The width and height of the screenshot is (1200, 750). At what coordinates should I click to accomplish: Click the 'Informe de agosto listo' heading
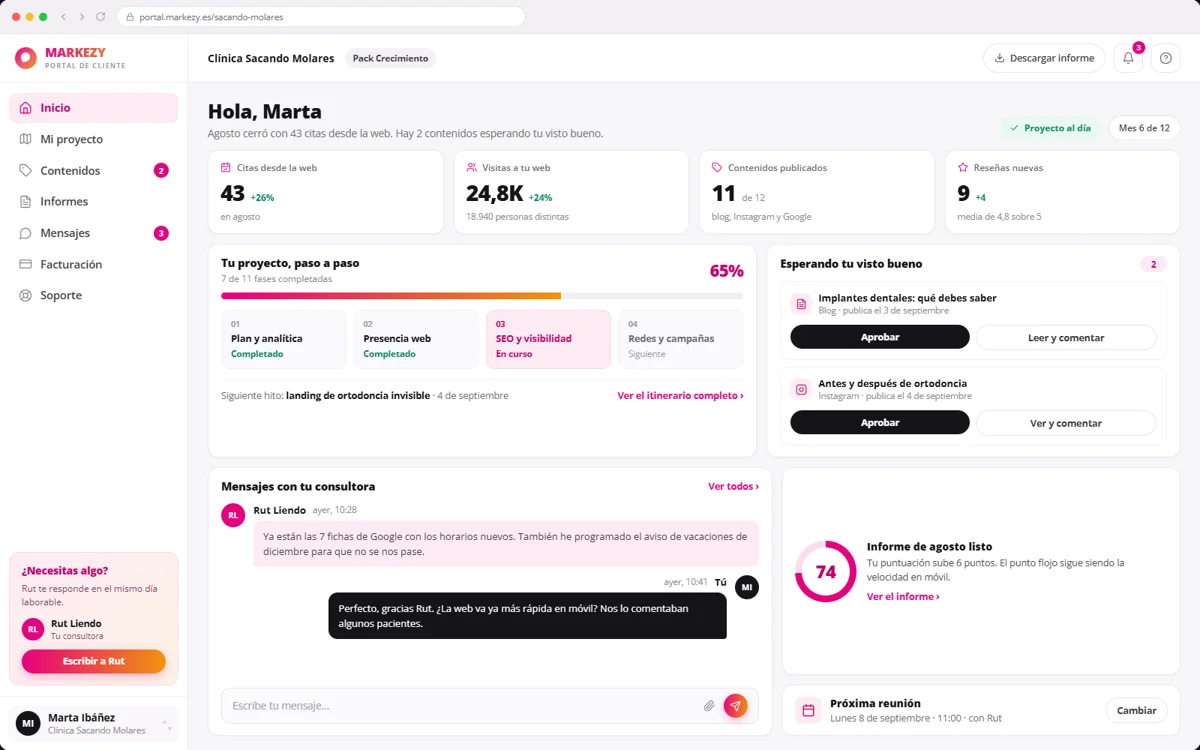[x=930, y=547]
